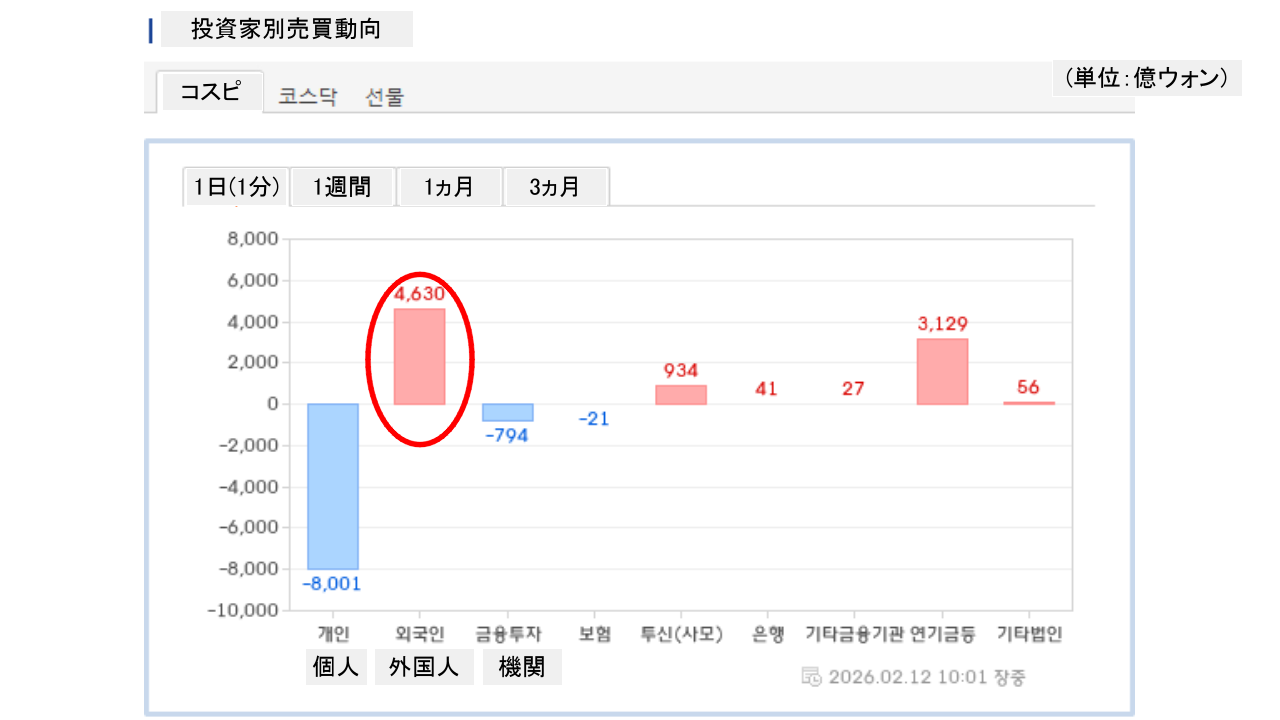Click the (単位:億ウォン) unit label
The height and width of the screenshot is (720, 1280).
click(1146, 78)
